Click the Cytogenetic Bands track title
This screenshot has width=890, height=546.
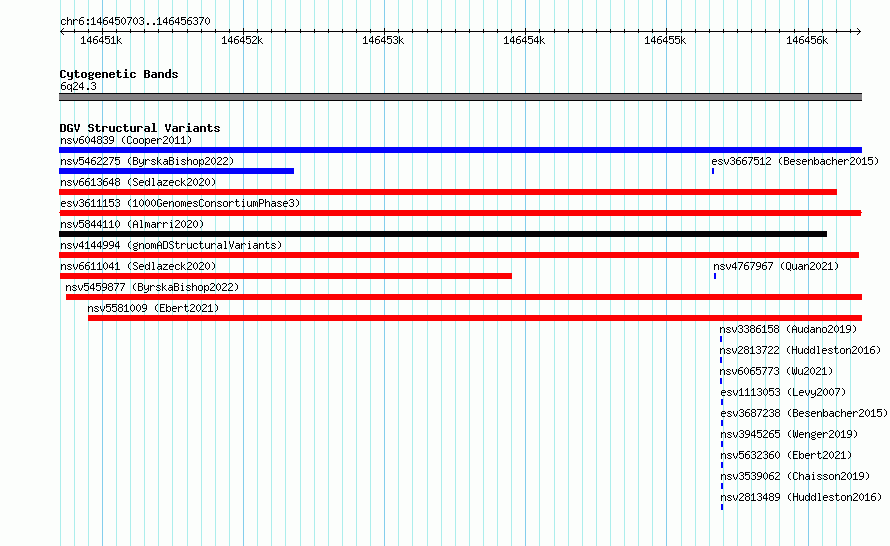(119, 74)
